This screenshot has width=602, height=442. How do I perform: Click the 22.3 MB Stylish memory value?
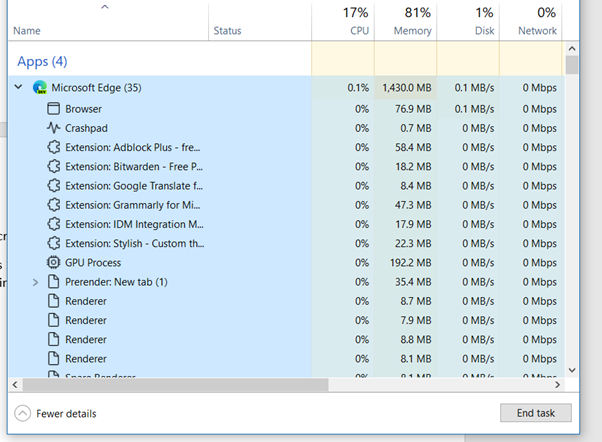(x=413, y=243)
